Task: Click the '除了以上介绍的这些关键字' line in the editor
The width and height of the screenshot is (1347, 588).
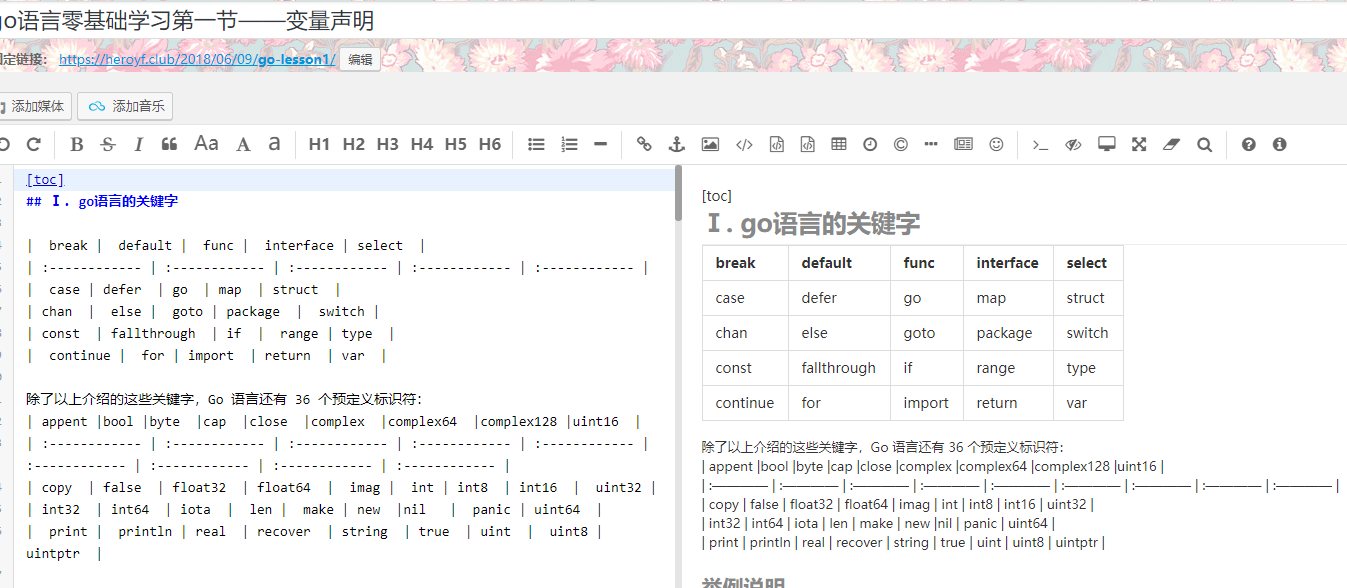Action: tap(224, 399)
